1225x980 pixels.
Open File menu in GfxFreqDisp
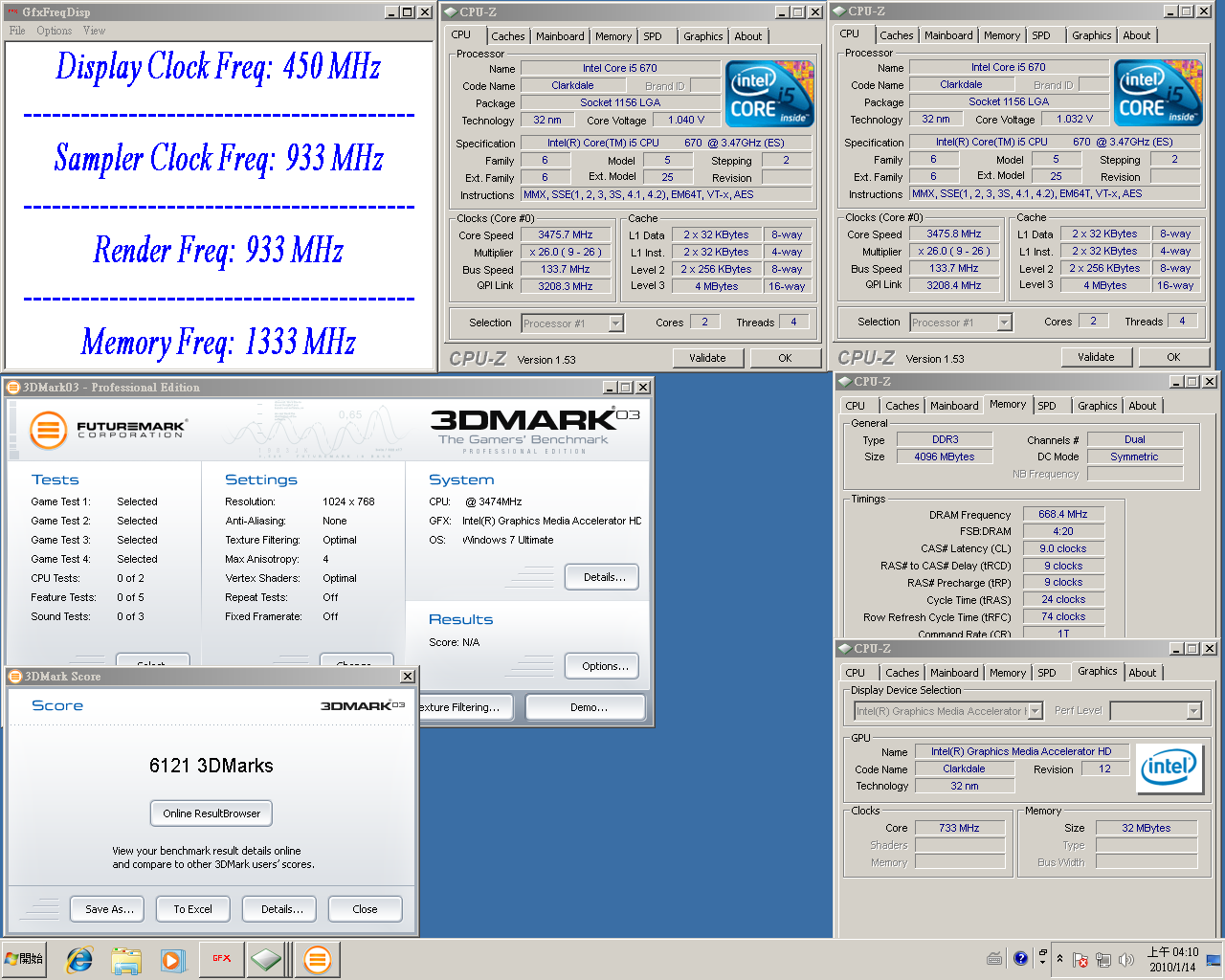tap(17, 31)
